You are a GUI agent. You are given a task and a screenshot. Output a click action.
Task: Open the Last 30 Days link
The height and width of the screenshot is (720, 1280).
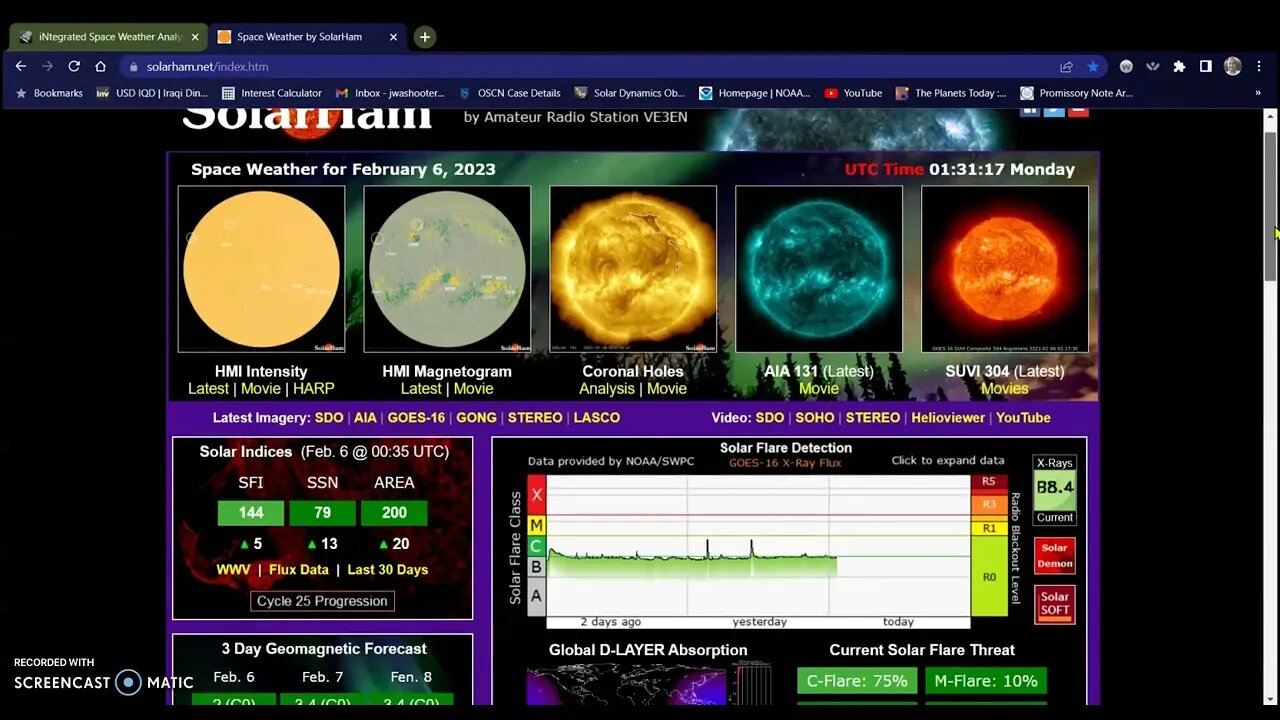click(387, 570)
